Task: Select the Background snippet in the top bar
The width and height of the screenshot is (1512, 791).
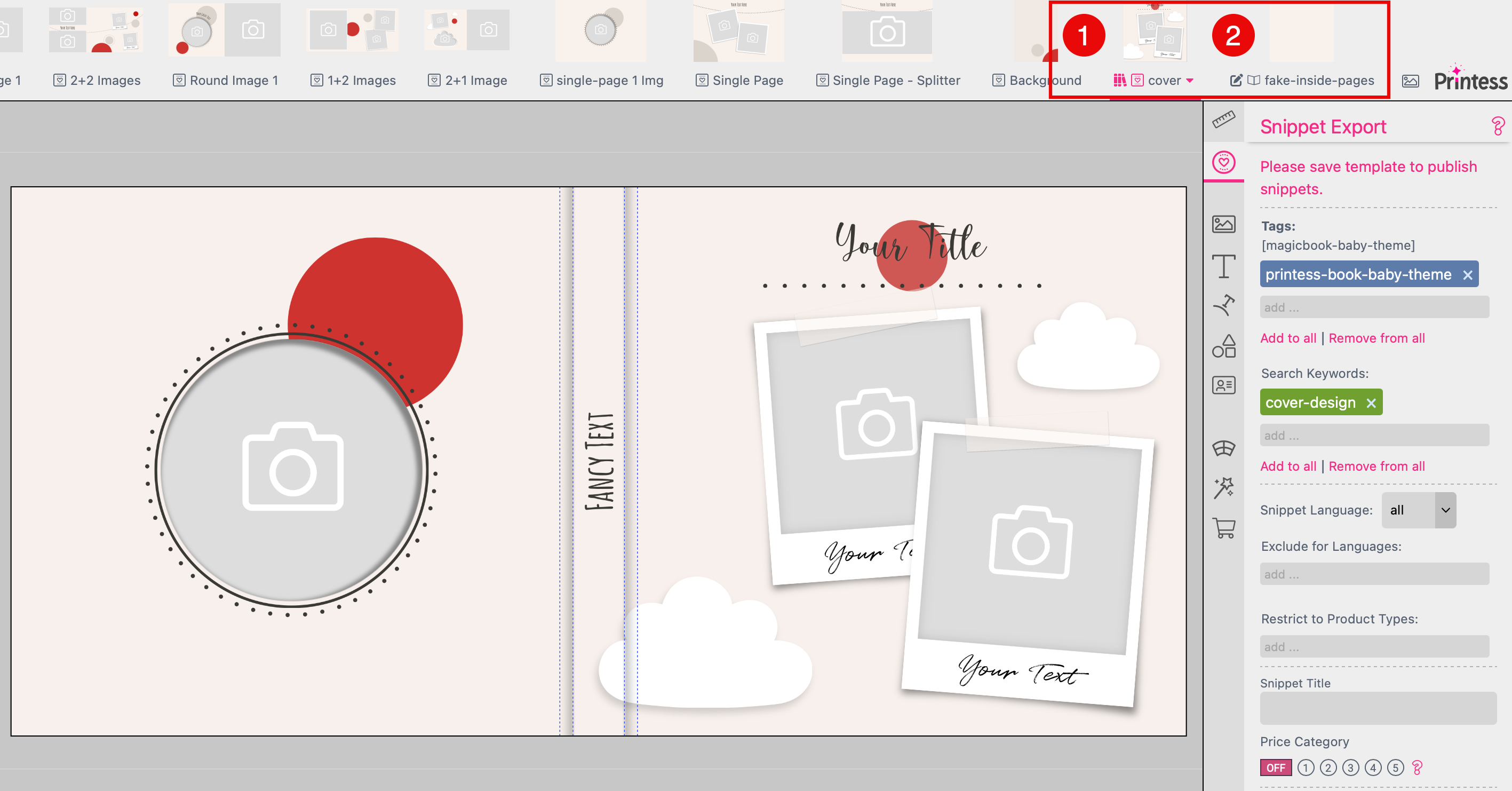Action: point(1045,80)
